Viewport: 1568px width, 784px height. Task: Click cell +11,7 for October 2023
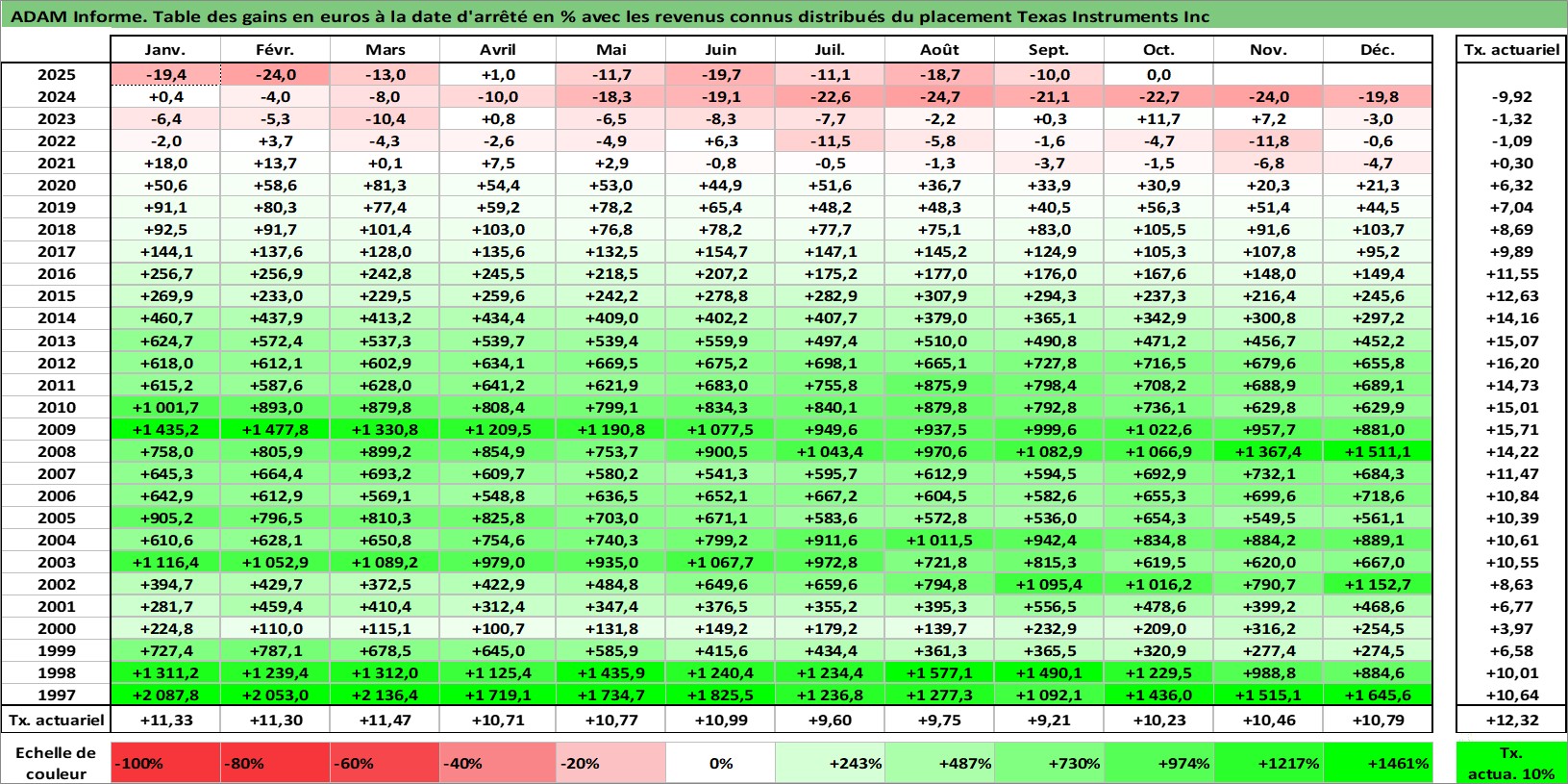coord(1158,118)
